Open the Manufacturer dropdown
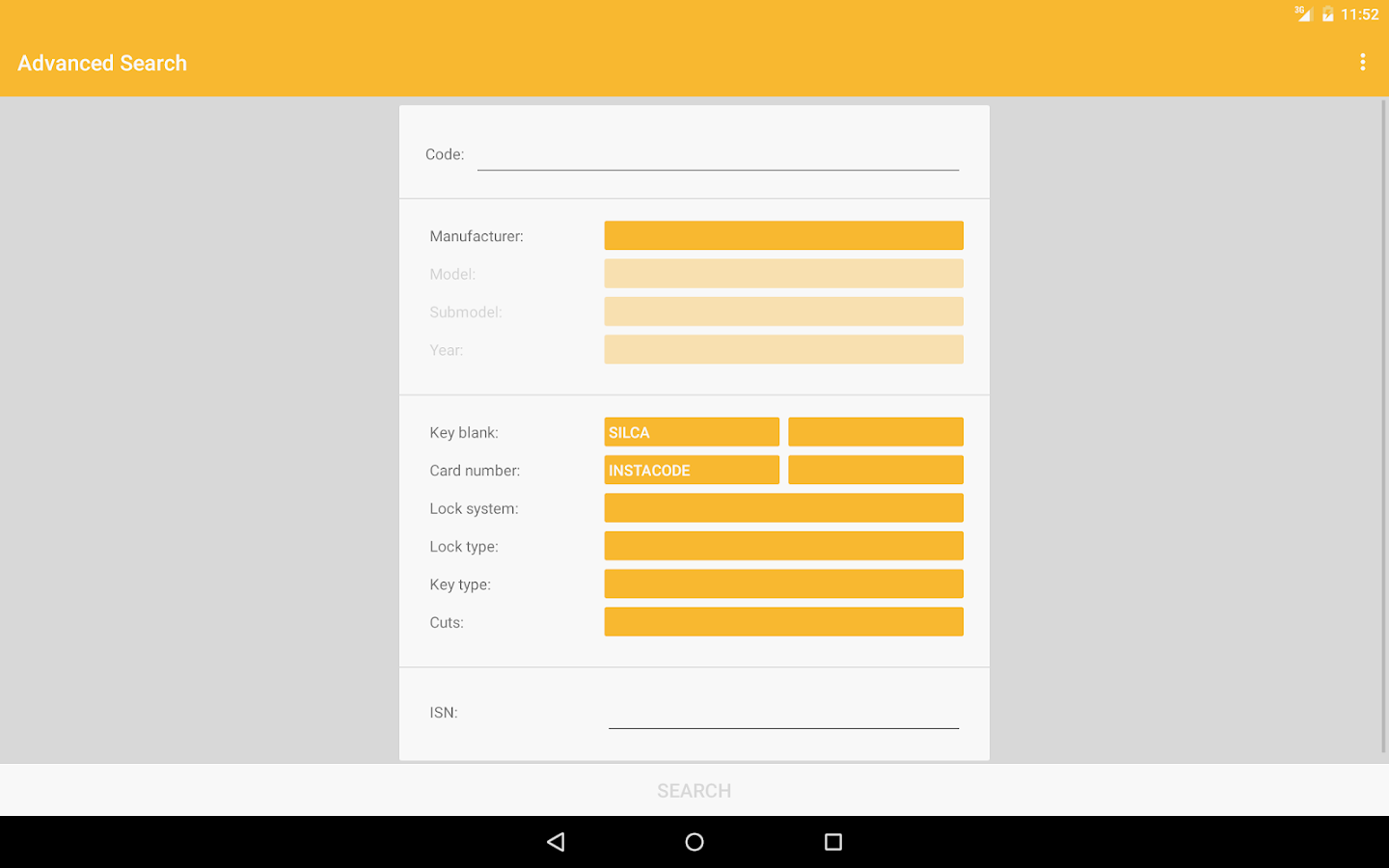Screen dimensions: 1389x868 coord(783,234)
